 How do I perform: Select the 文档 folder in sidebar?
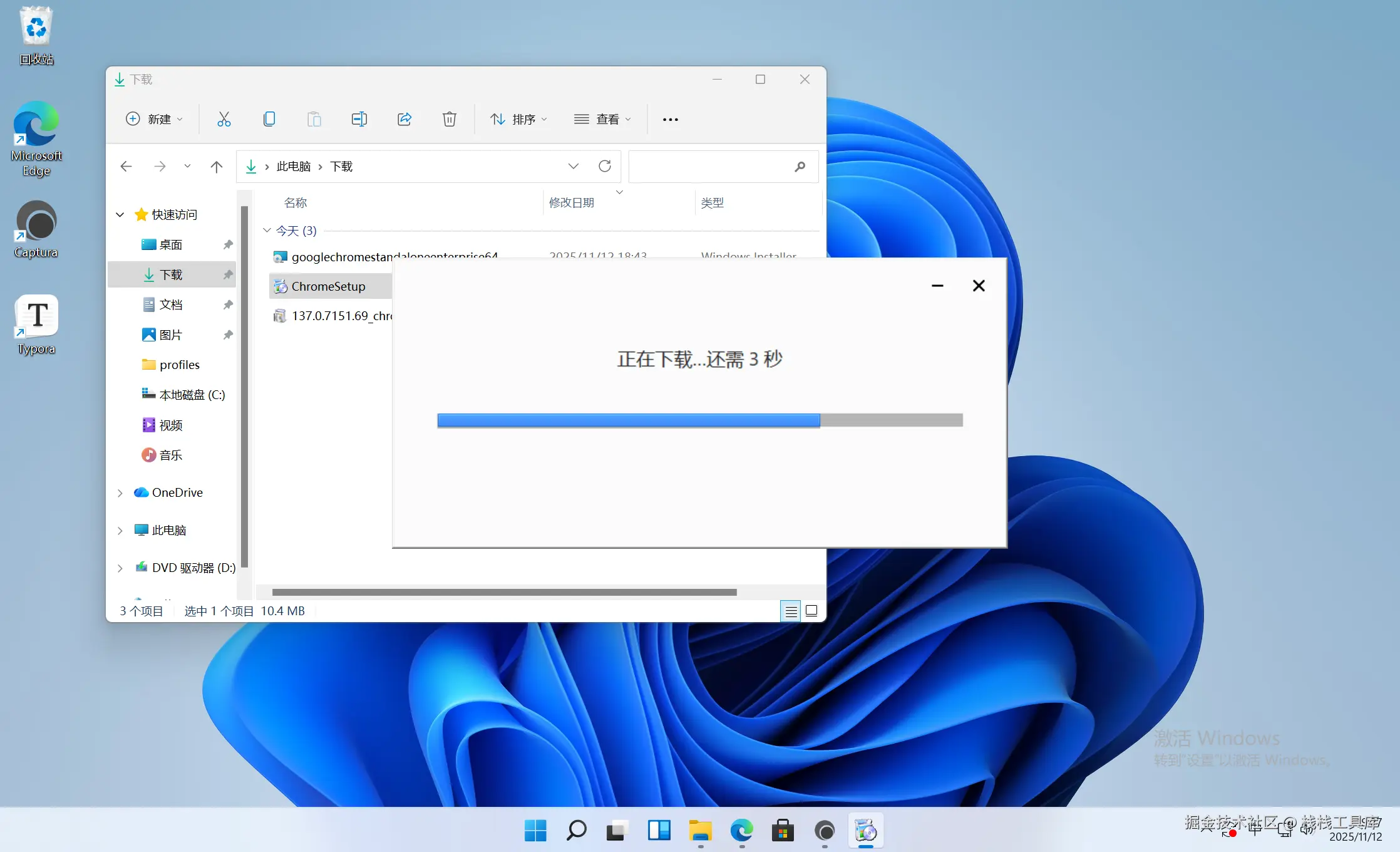(170, 305)
